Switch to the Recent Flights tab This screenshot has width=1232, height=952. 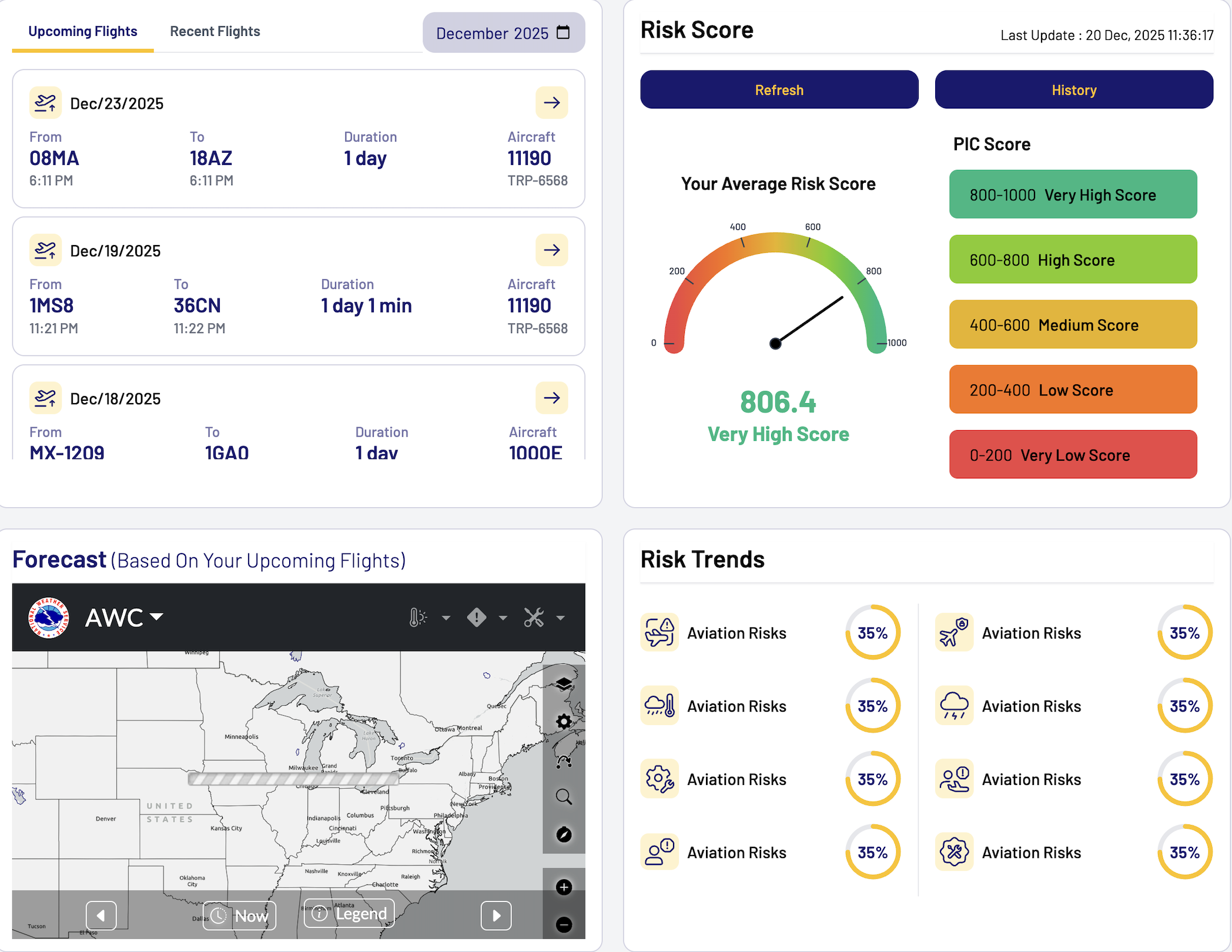[215, 31]
